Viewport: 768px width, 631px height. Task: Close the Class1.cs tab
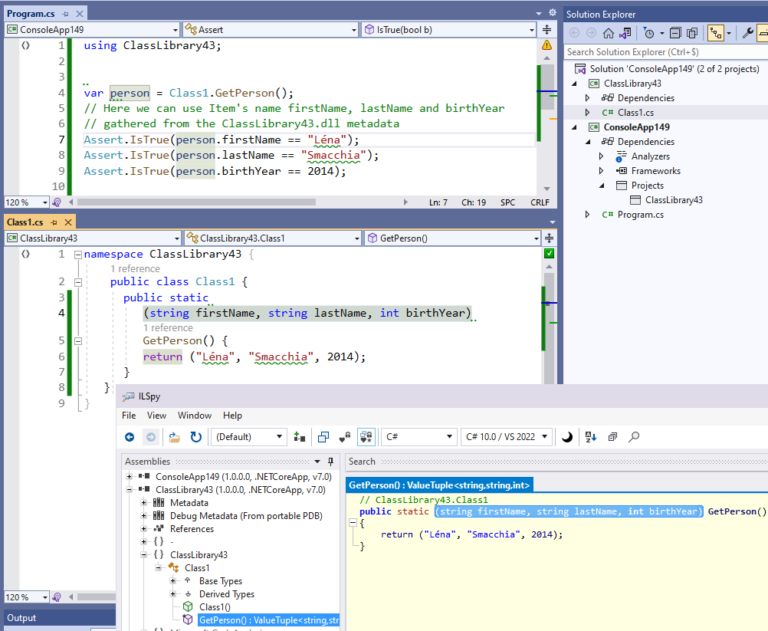68,222
